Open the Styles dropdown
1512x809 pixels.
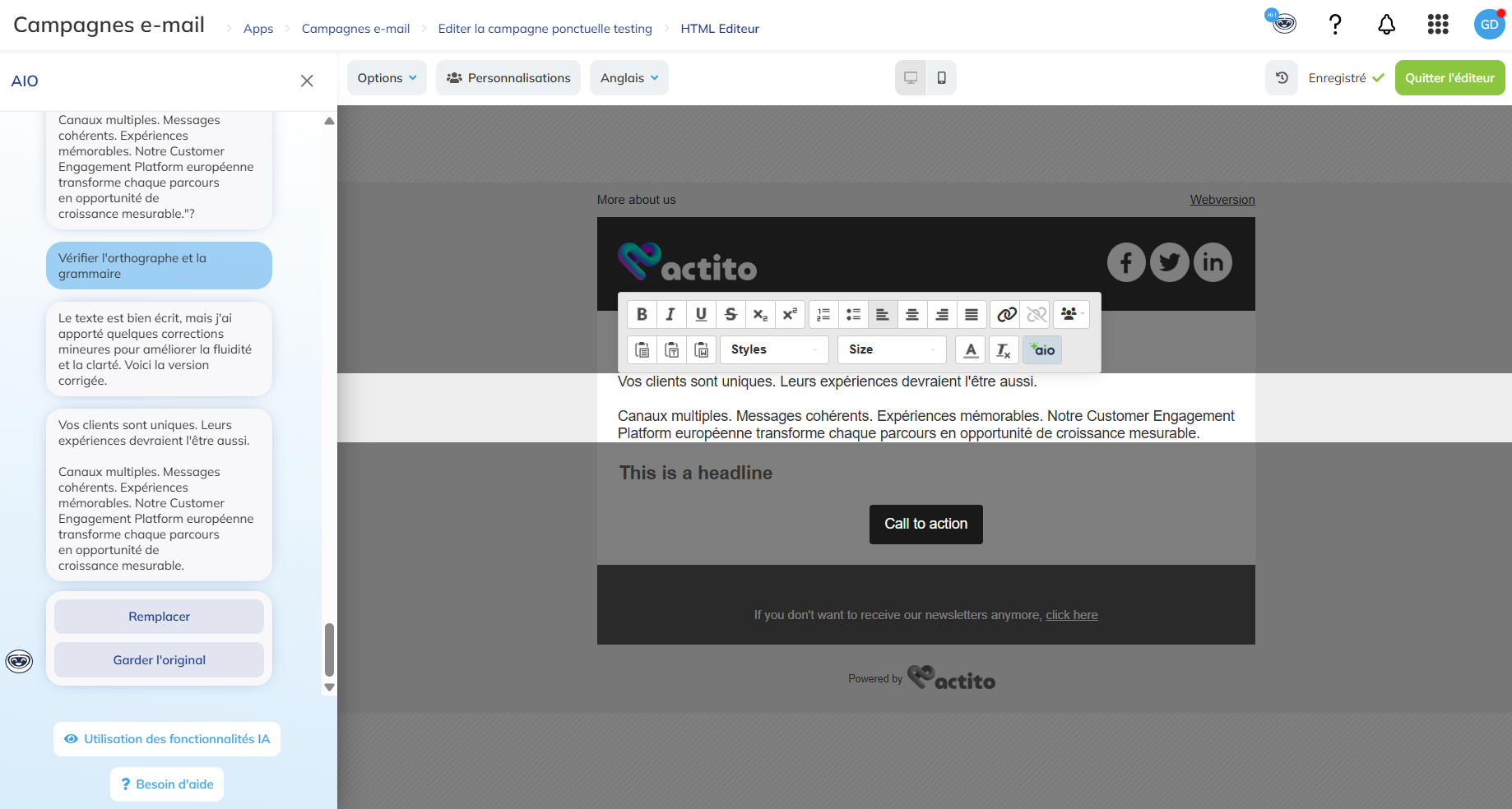pyautogui.click(x=774, y=349)
